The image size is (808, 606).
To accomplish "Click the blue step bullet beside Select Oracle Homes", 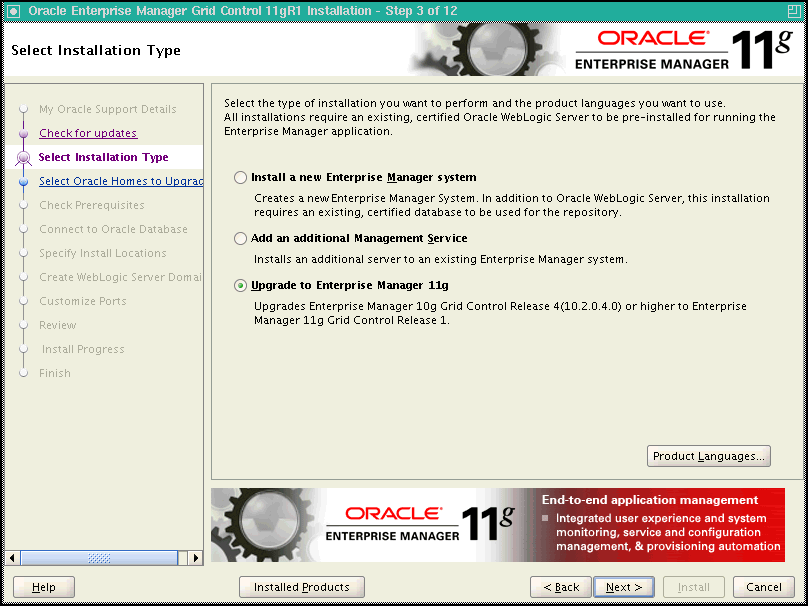I will click(x=23, y=181).
